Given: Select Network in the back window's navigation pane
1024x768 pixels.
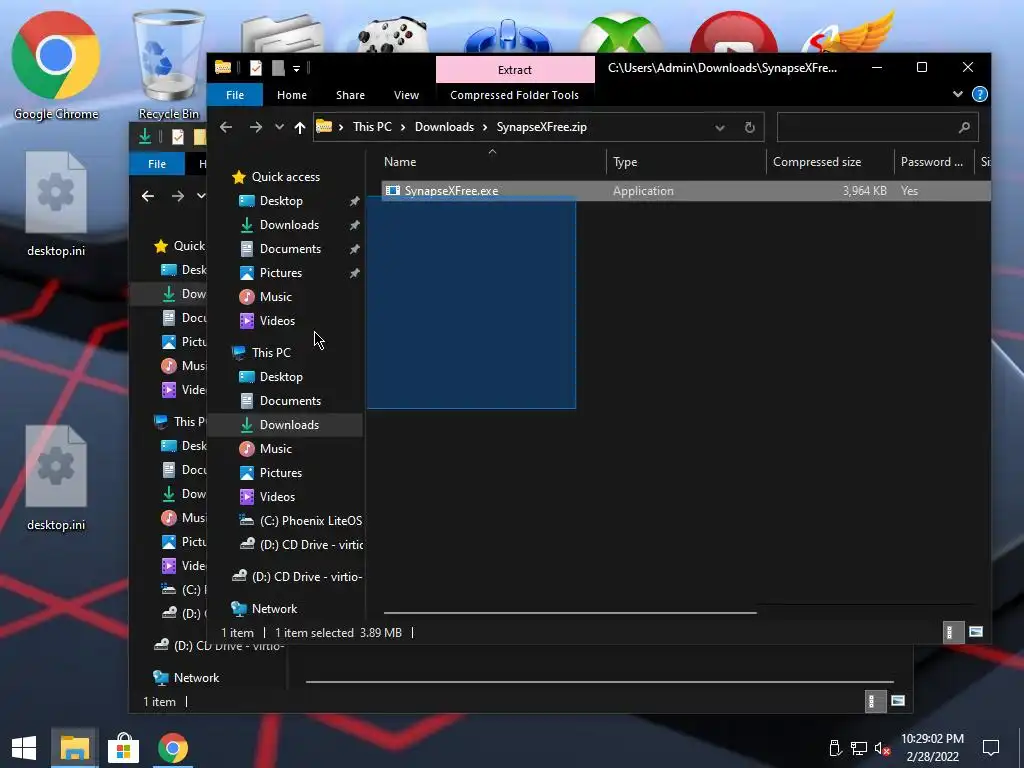Looking at the screenshot, I should click(x=196, y=678).
